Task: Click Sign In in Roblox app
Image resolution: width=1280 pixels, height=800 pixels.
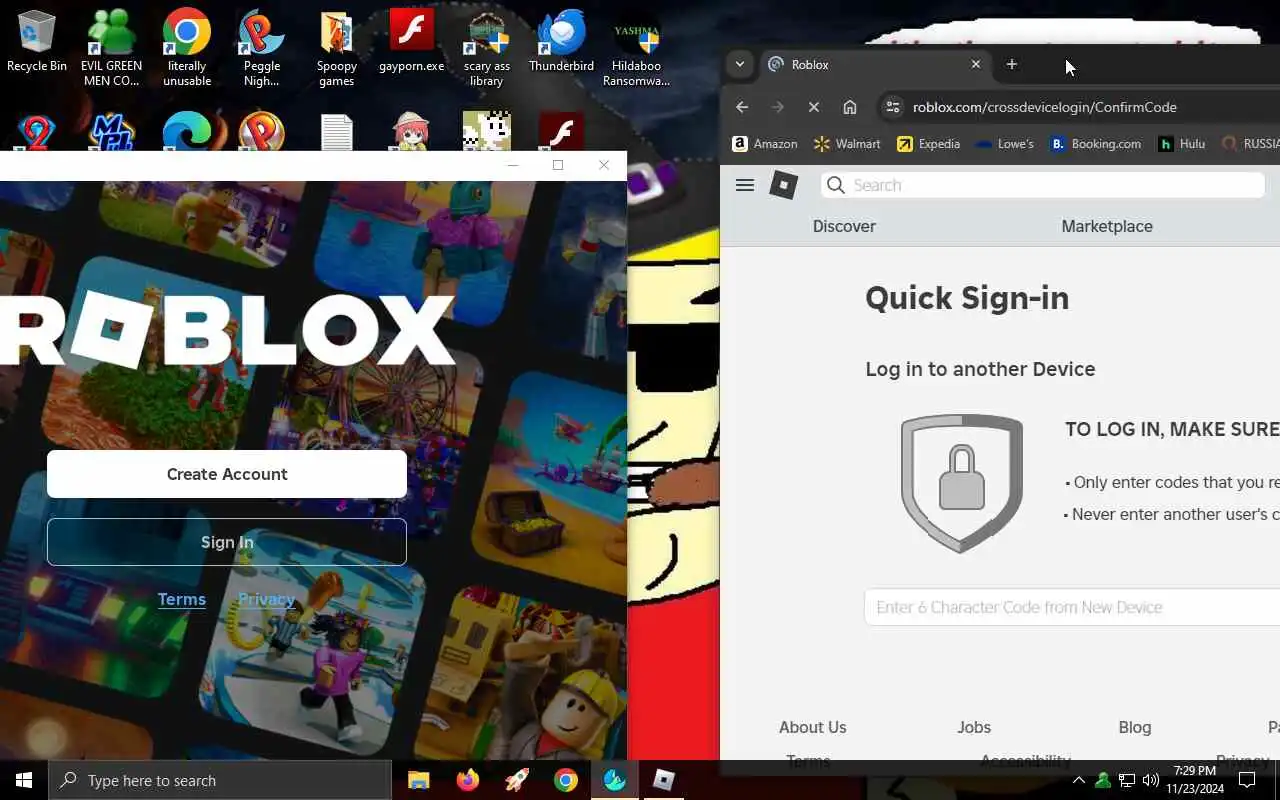Action: [227, 542]
